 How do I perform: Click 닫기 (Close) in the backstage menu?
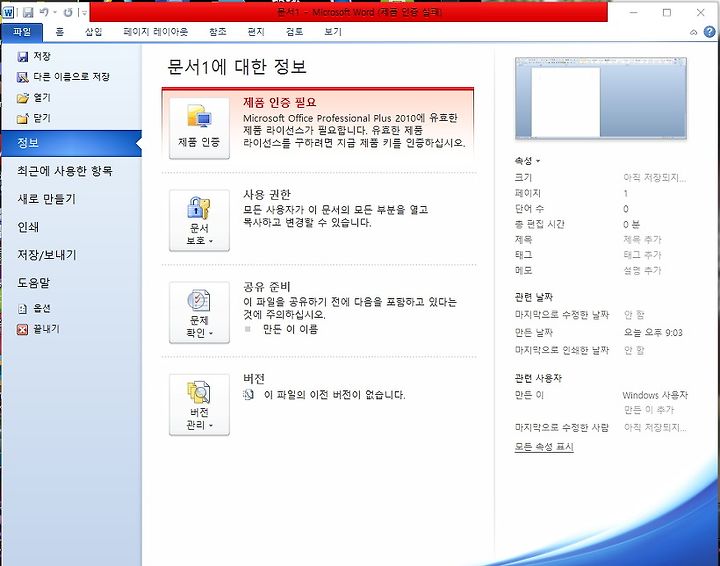click(34, 118)
